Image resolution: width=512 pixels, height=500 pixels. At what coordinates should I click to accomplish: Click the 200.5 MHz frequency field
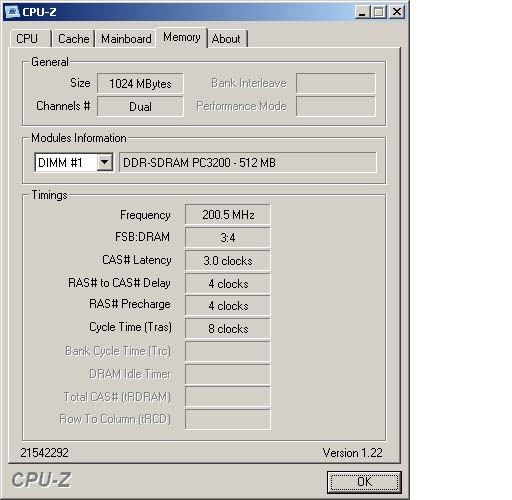(x=228, y=214)
